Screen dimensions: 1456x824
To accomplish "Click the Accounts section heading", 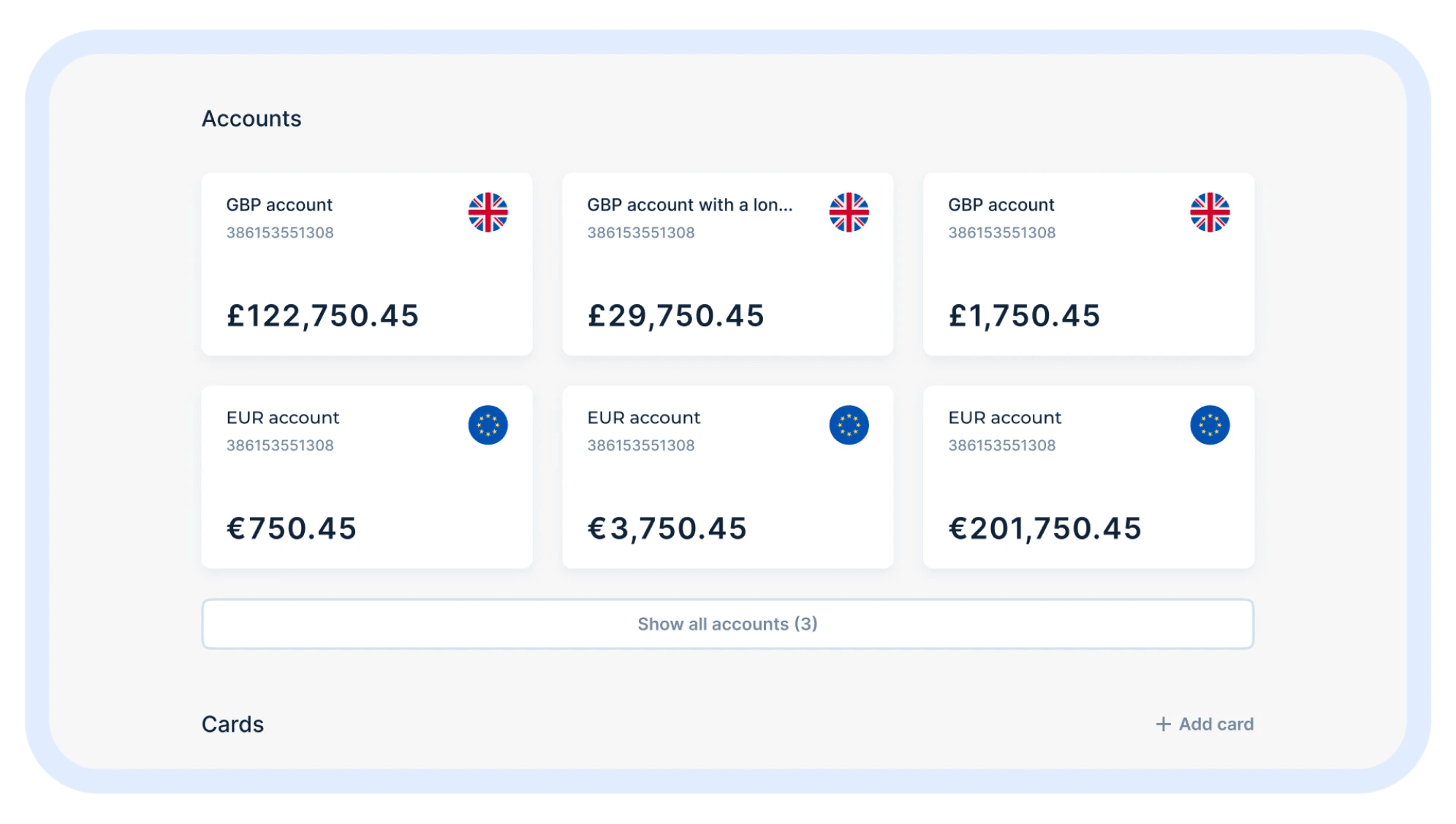I will tap(251, 118).
